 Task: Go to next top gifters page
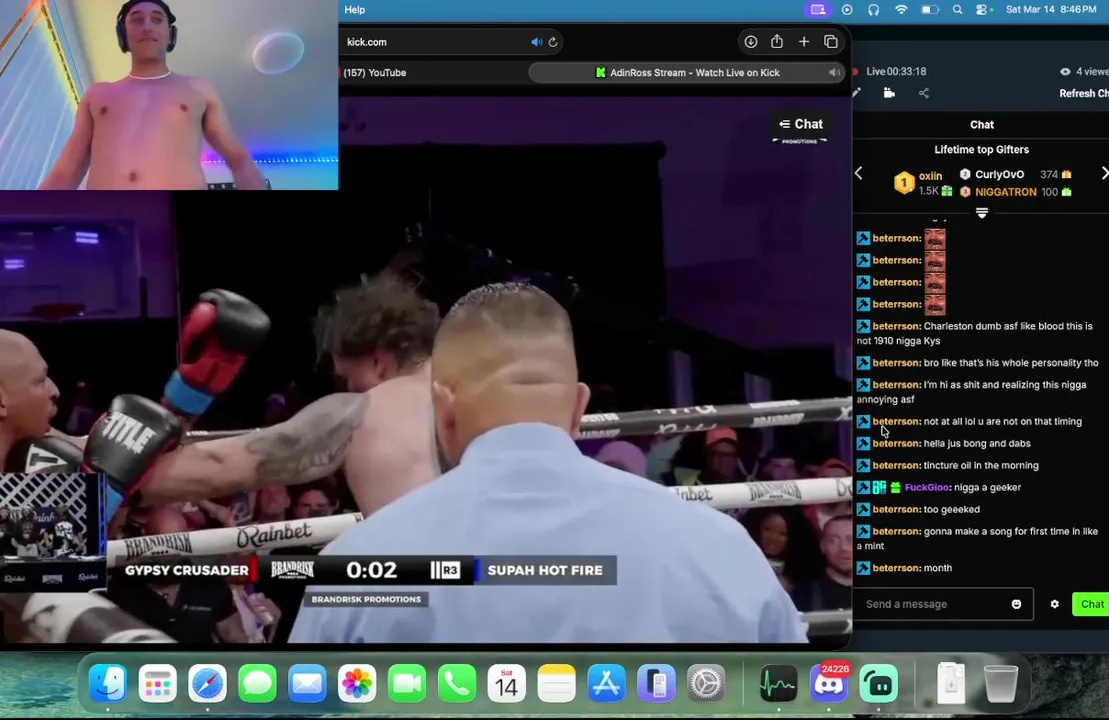pos(1104,173)
